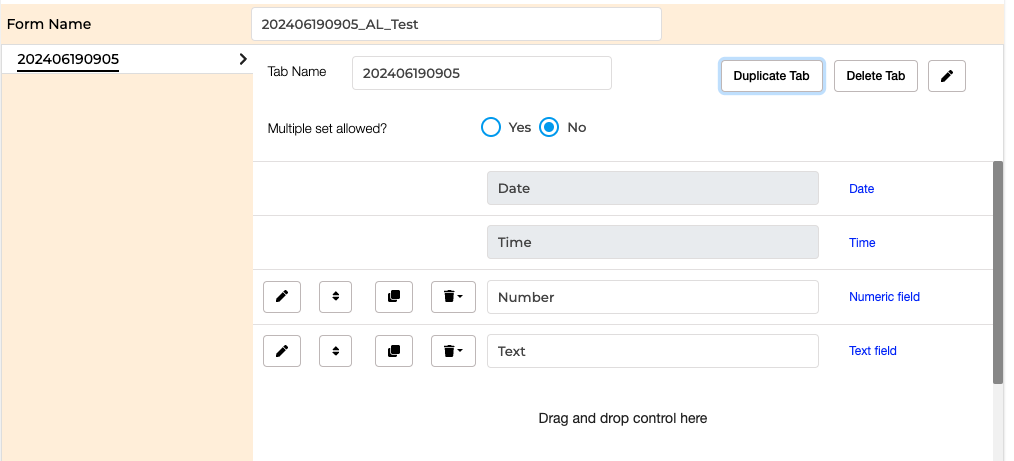Image resolution: width=1014 pixels, height=461 pixels.
Task: Click the vertical scrollbar of field list
Action: (x=998, y=273)
